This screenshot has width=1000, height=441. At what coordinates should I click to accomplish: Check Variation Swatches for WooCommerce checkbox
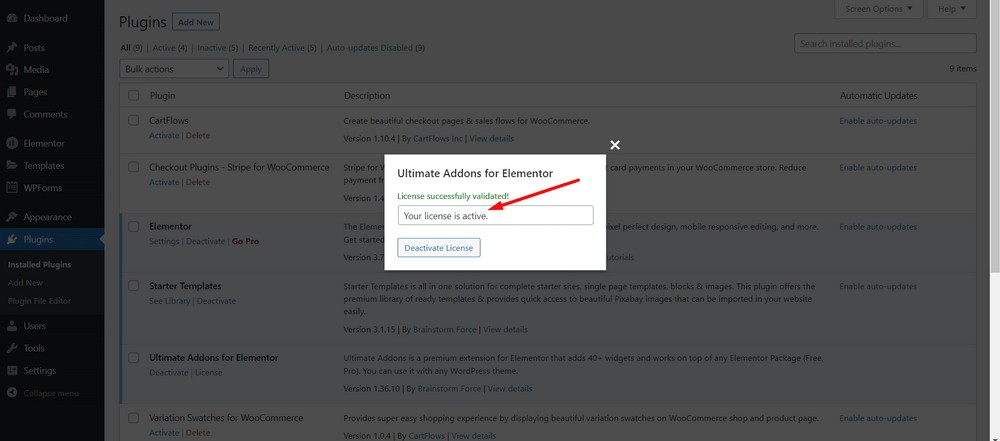(133, 418)
